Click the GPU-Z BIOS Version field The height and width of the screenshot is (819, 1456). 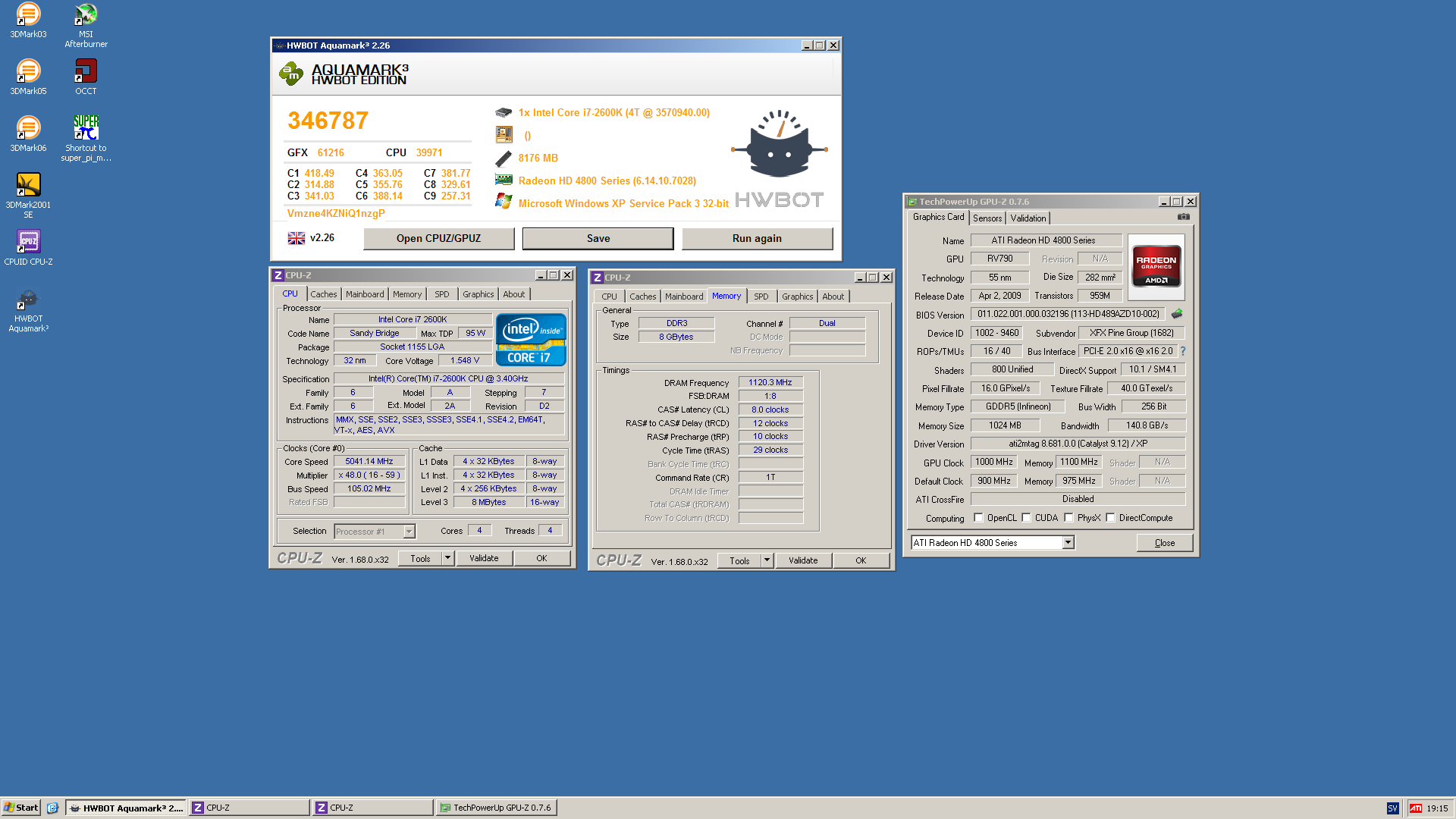tap(1068, 314)
